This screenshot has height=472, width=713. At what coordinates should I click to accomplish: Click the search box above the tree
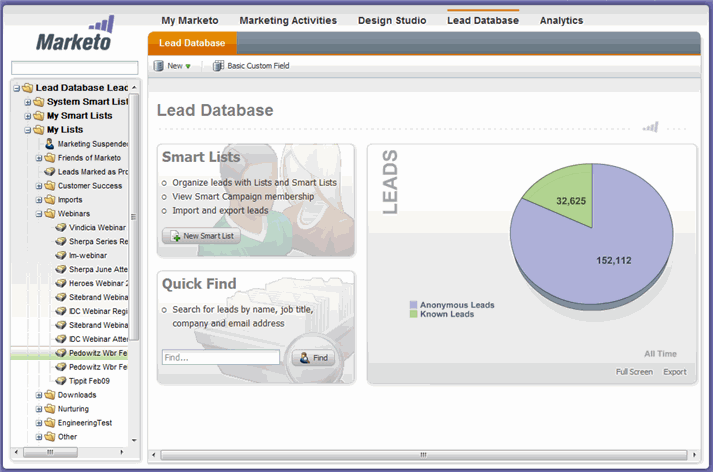point(75,68)
